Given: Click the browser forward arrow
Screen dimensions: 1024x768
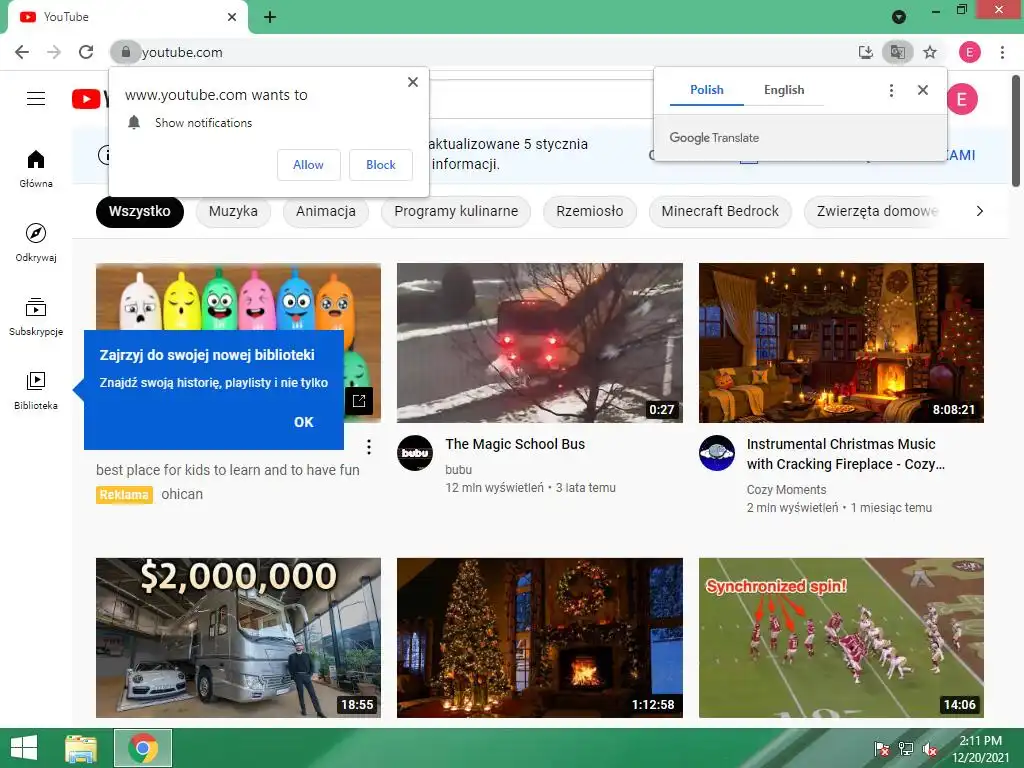Looking at the screenshot, I should 54,52.
